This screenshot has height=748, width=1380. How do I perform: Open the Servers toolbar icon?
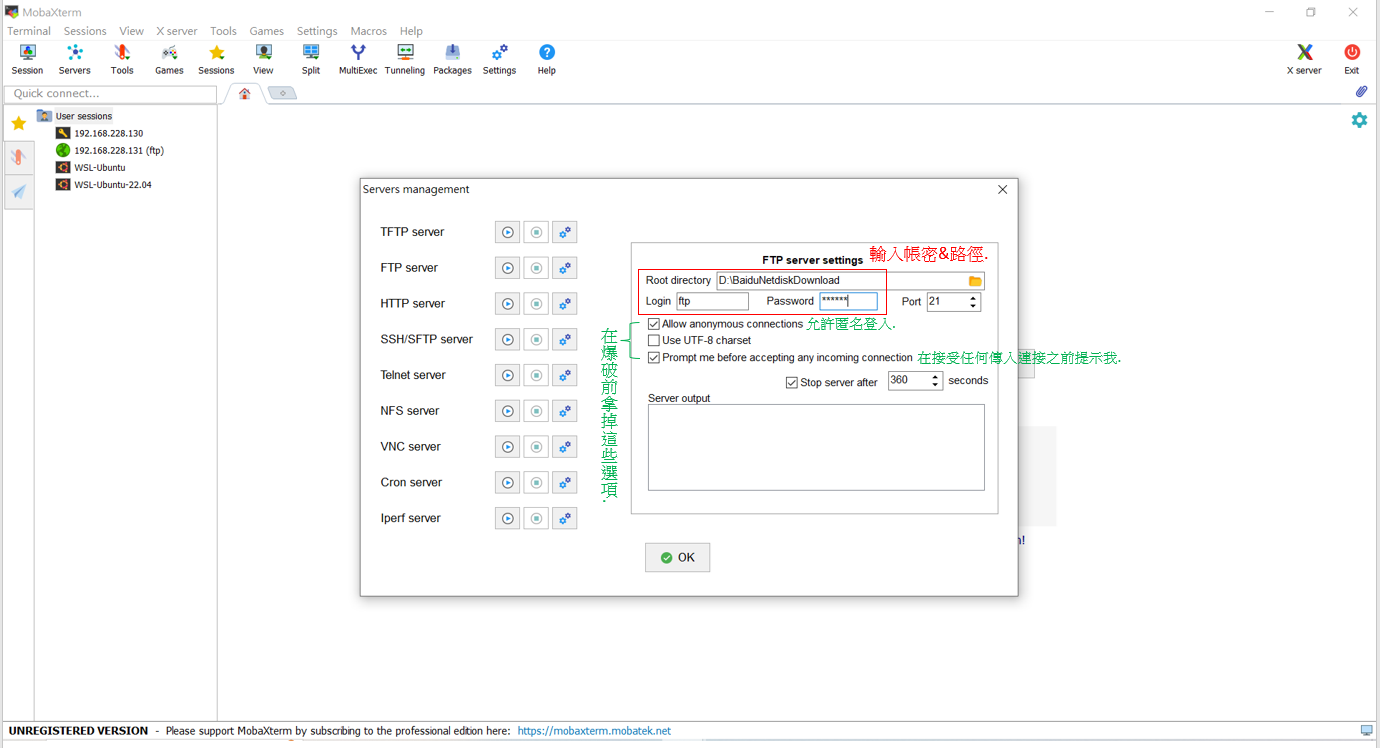click(x=74, y=59)
